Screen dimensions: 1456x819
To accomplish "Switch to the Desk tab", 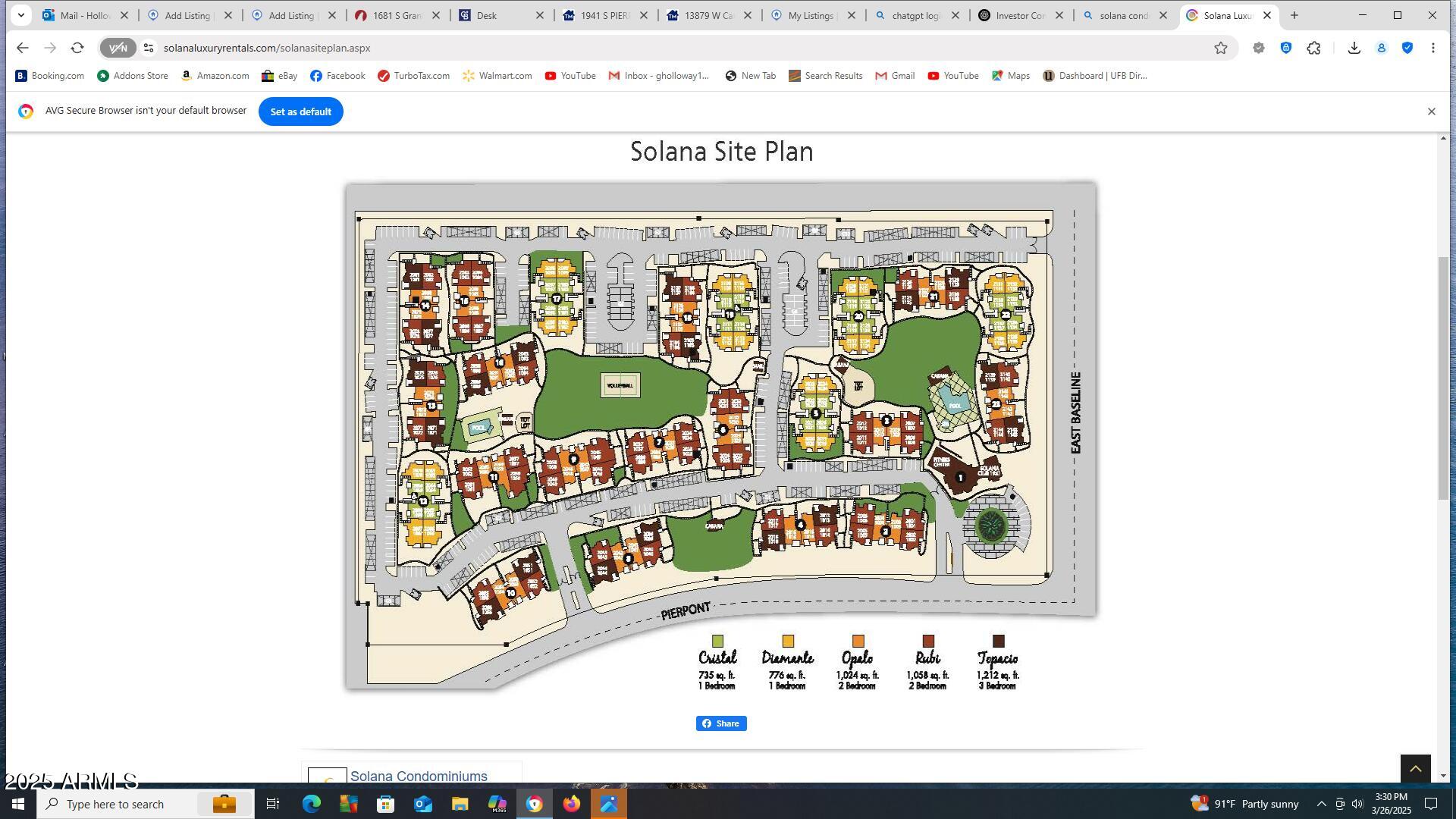I will 488,15.
